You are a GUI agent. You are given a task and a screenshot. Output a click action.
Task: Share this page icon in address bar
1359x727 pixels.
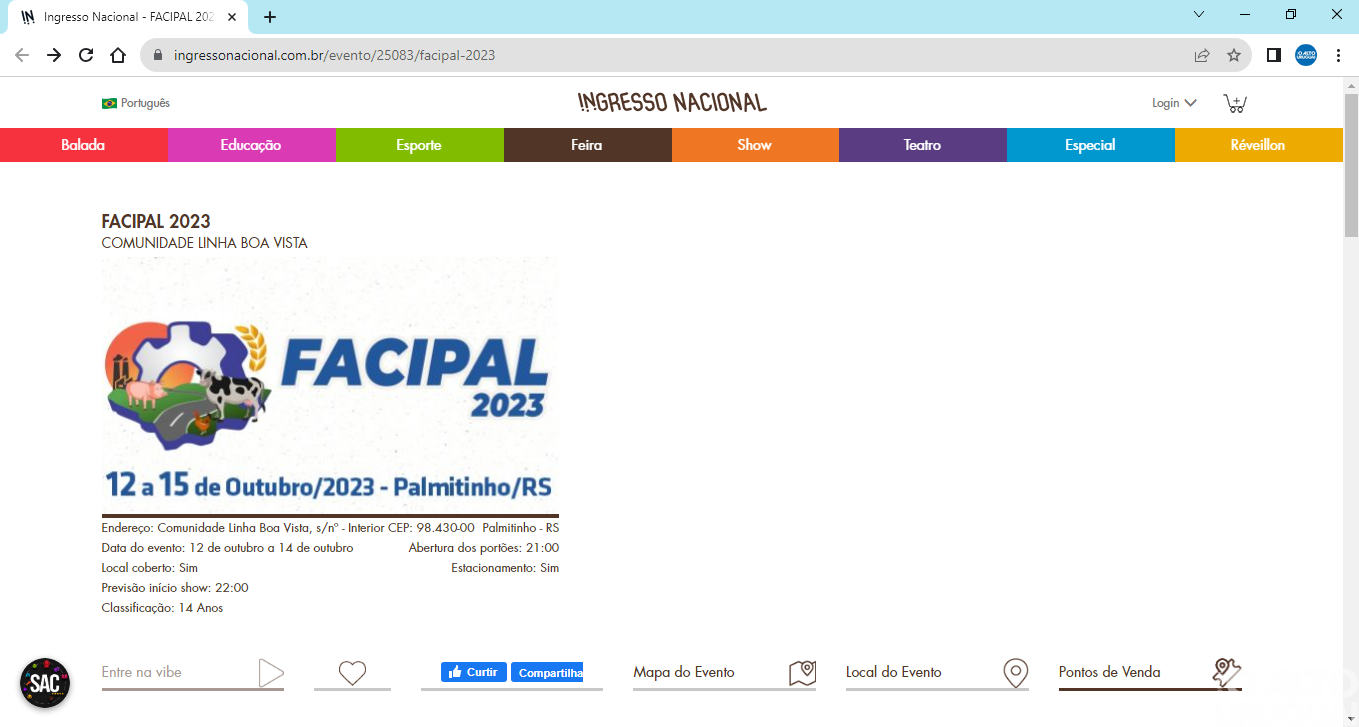coord(1202,55)
